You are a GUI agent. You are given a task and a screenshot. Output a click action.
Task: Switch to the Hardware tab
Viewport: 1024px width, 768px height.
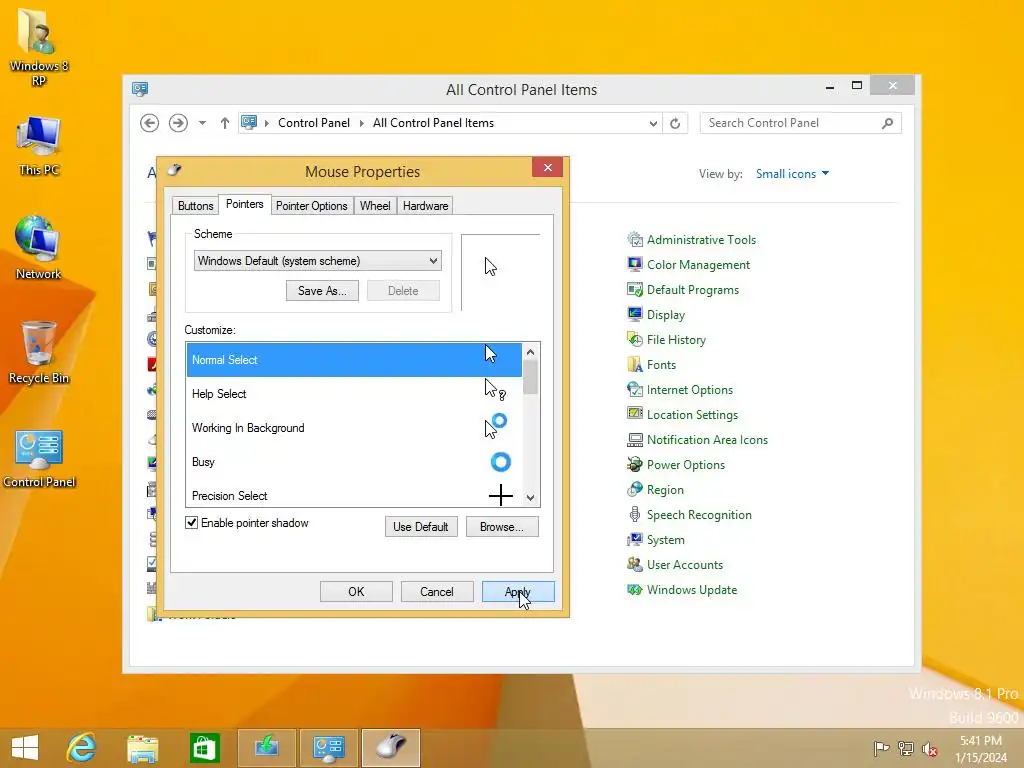pos(425,206)
